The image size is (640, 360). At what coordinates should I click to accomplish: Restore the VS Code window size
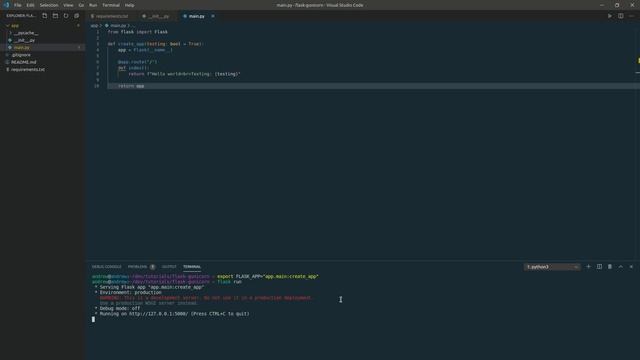click(617, 5)
